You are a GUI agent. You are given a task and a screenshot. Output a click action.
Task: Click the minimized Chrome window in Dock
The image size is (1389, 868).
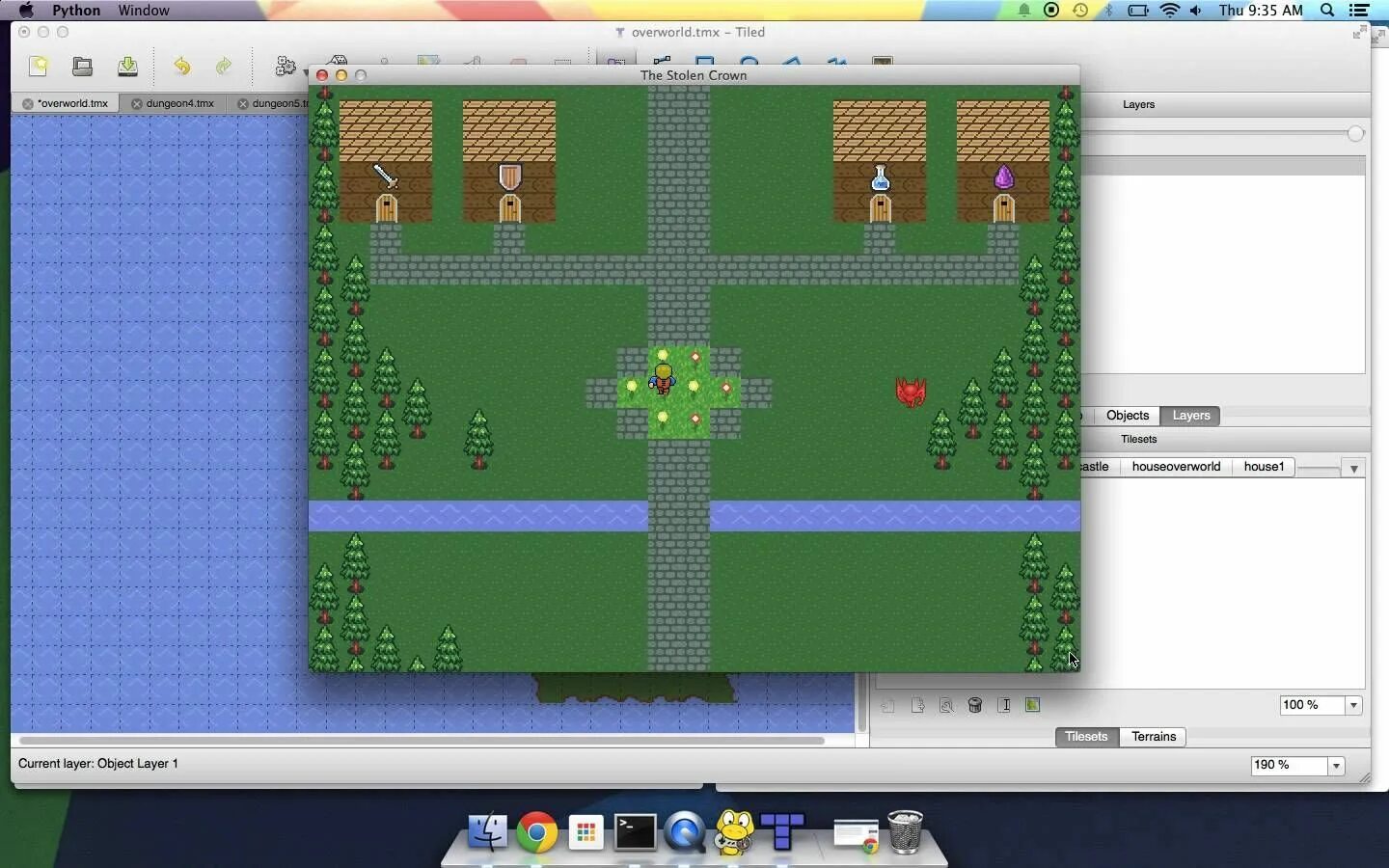pyautogui.click(x=856, y=835)
